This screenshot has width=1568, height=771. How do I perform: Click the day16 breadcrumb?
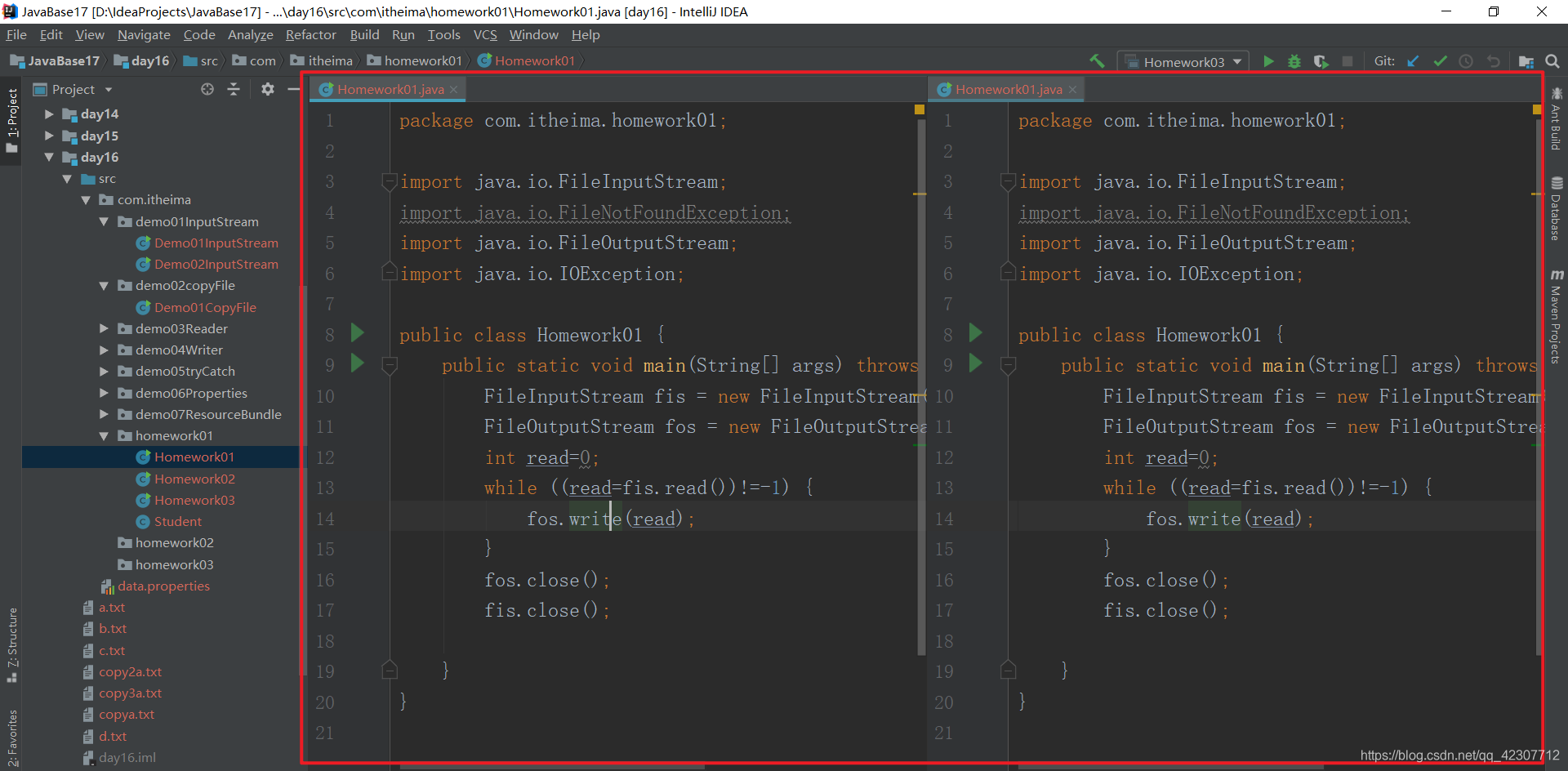[141, 61]
